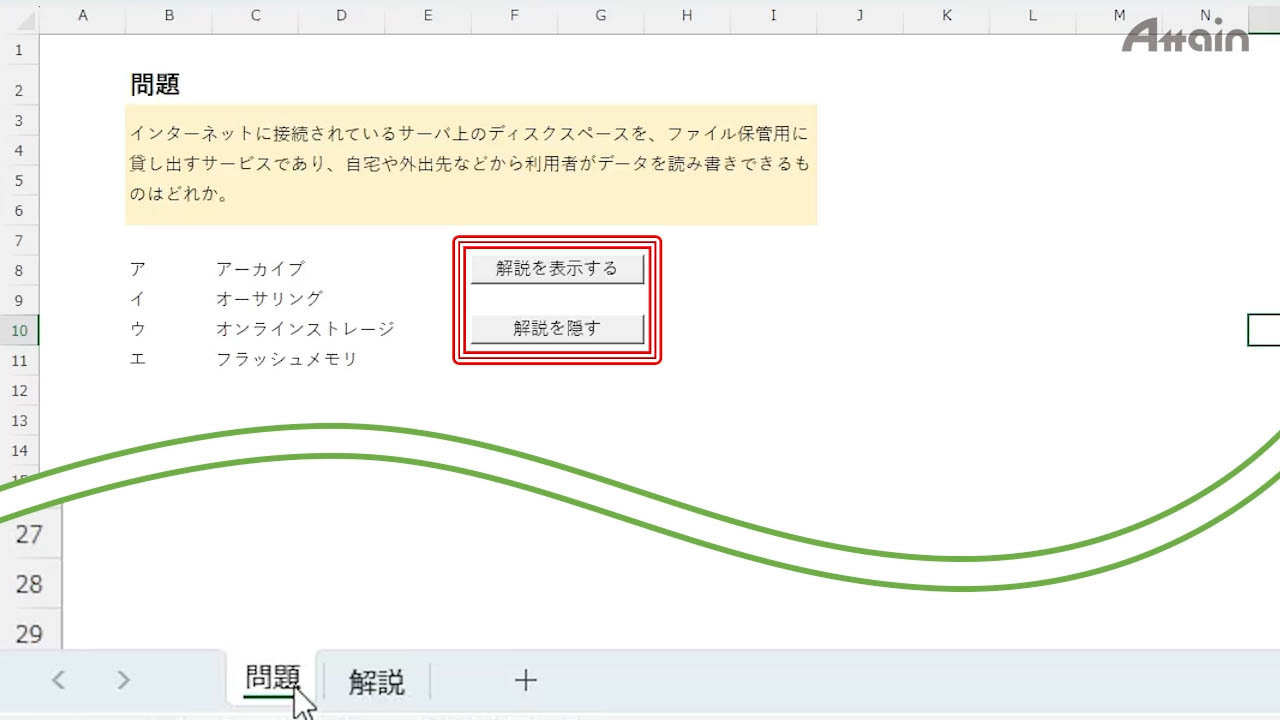
Task: Click the yellow question text box
Action: click(x=470, y=164)
